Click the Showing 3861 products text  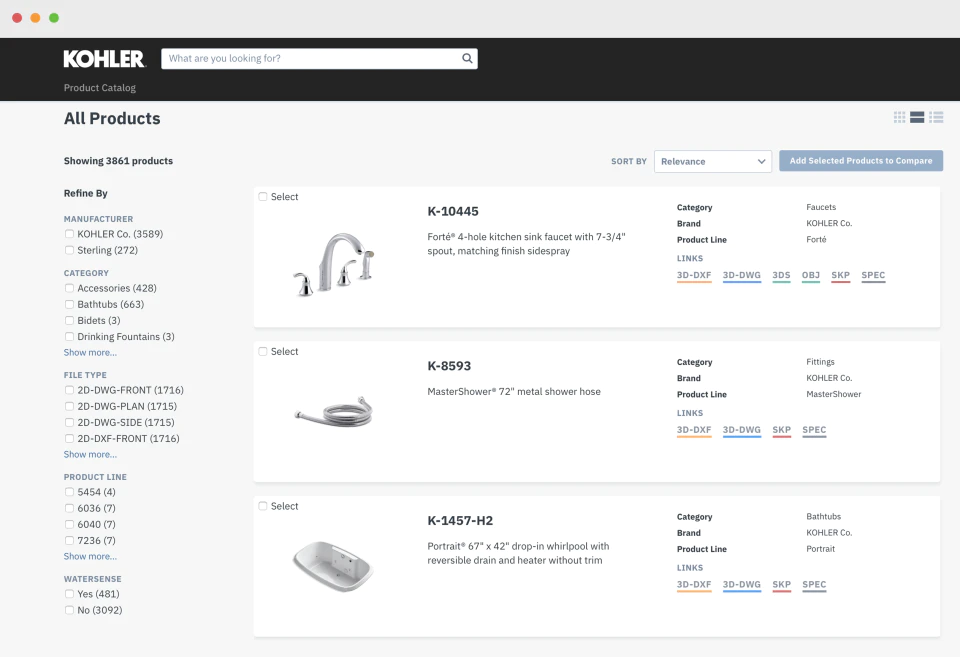[118, 160]
